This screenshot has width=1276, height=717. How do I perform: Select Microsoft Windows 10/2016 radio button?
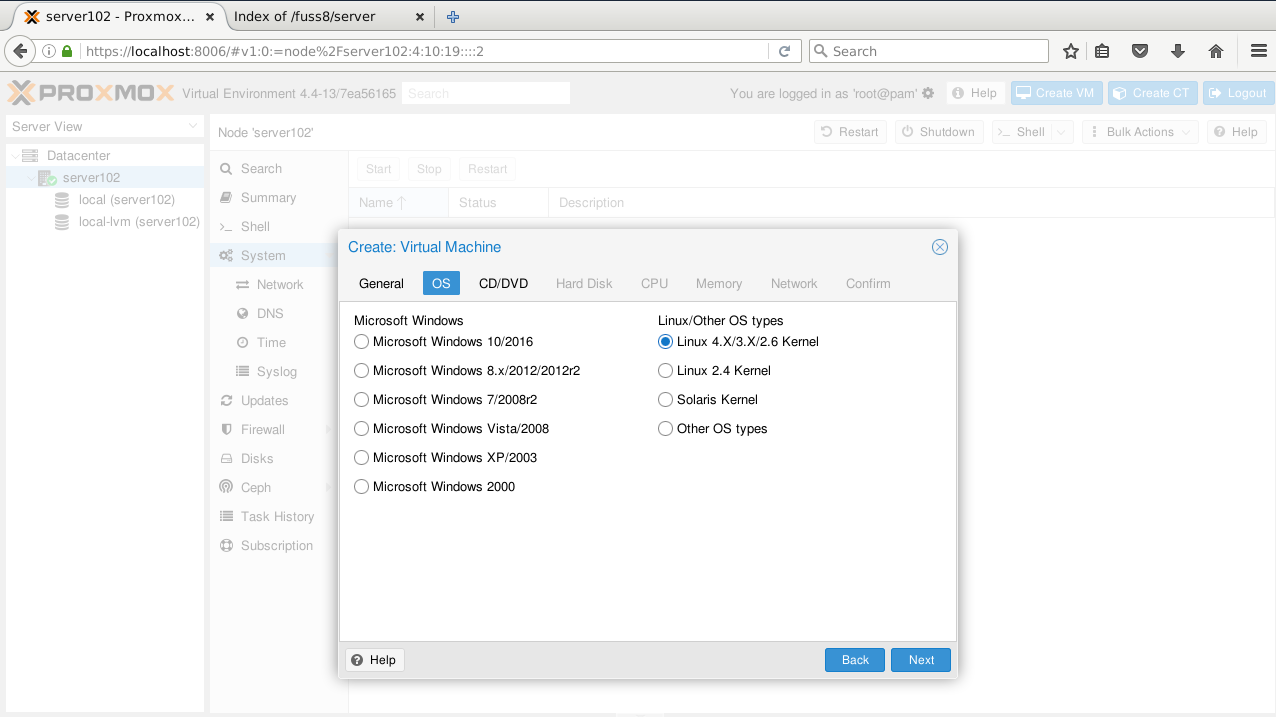[361, 342]
